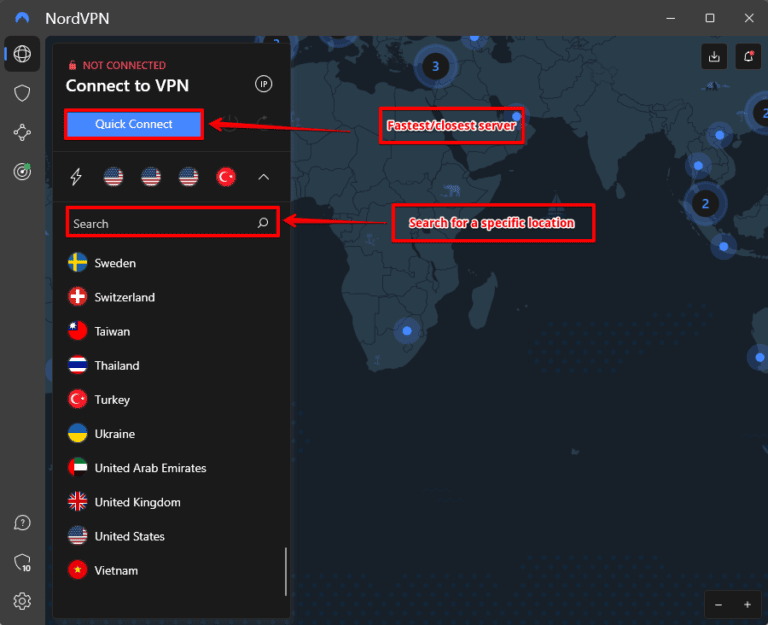Collapse the recent connections chevron
Image resolution: width=768 pixels, height=625 pixels.
pos(264,177)
